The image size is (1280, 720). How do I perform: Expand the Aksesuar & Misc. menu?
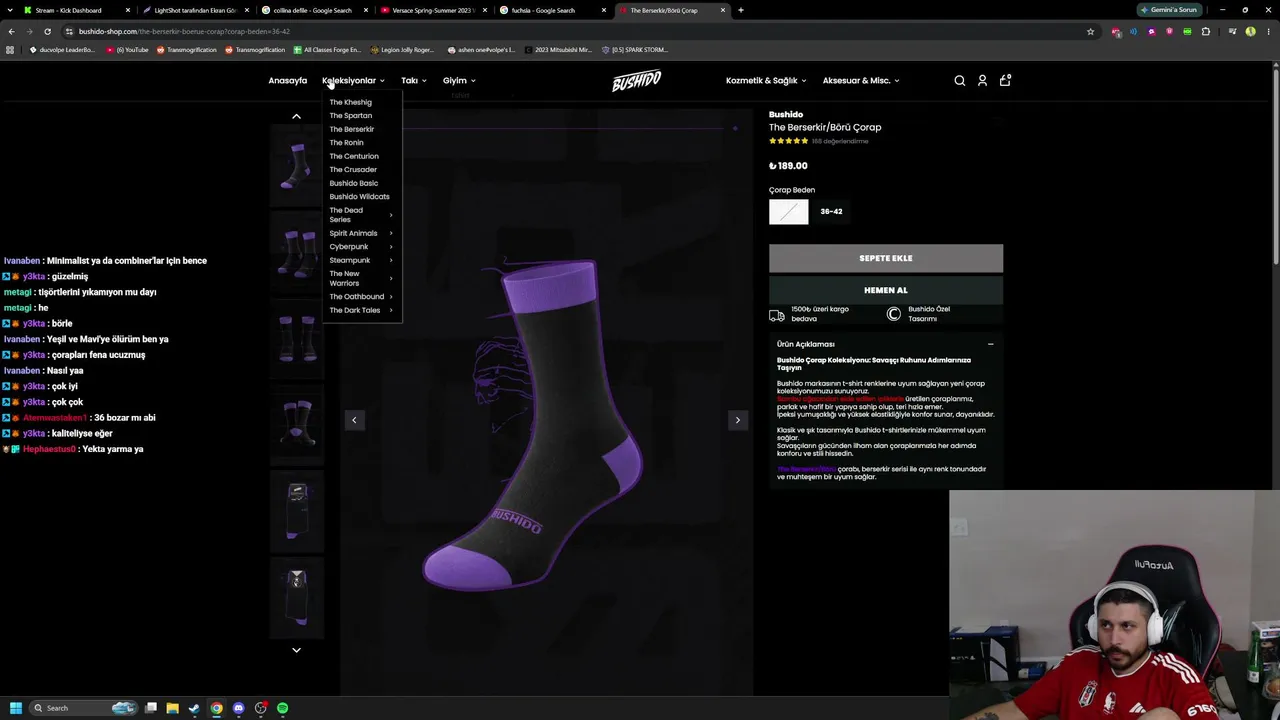(x=861, y=80)
